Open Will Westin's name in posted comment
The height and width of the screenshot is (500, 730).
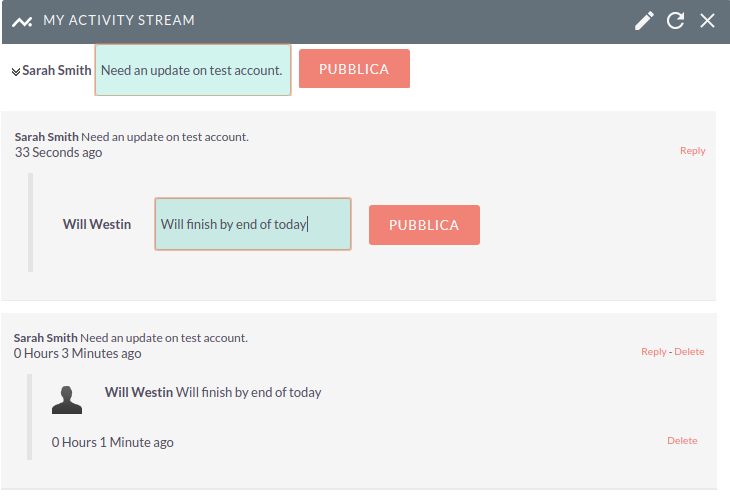[x=139, y=392]
